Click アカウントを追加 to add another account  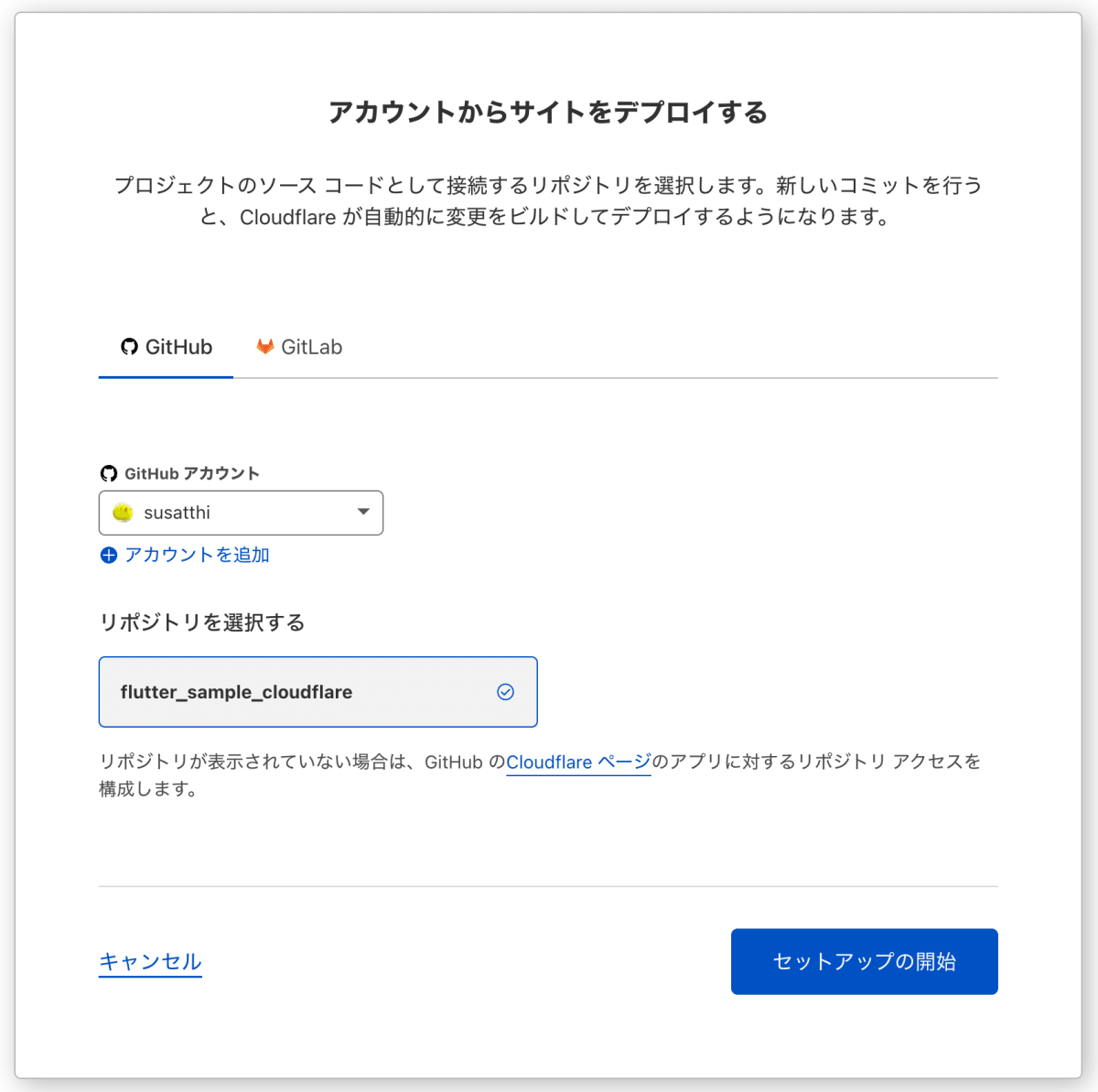197,555
